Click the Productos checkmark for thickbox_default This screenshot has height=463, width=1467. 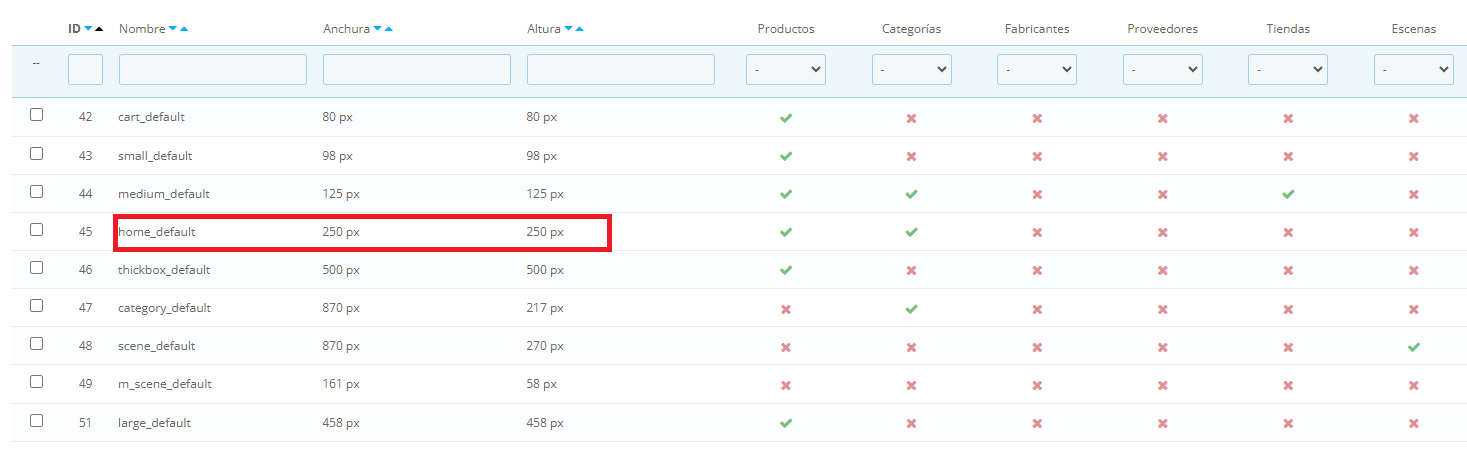[786, 270]
